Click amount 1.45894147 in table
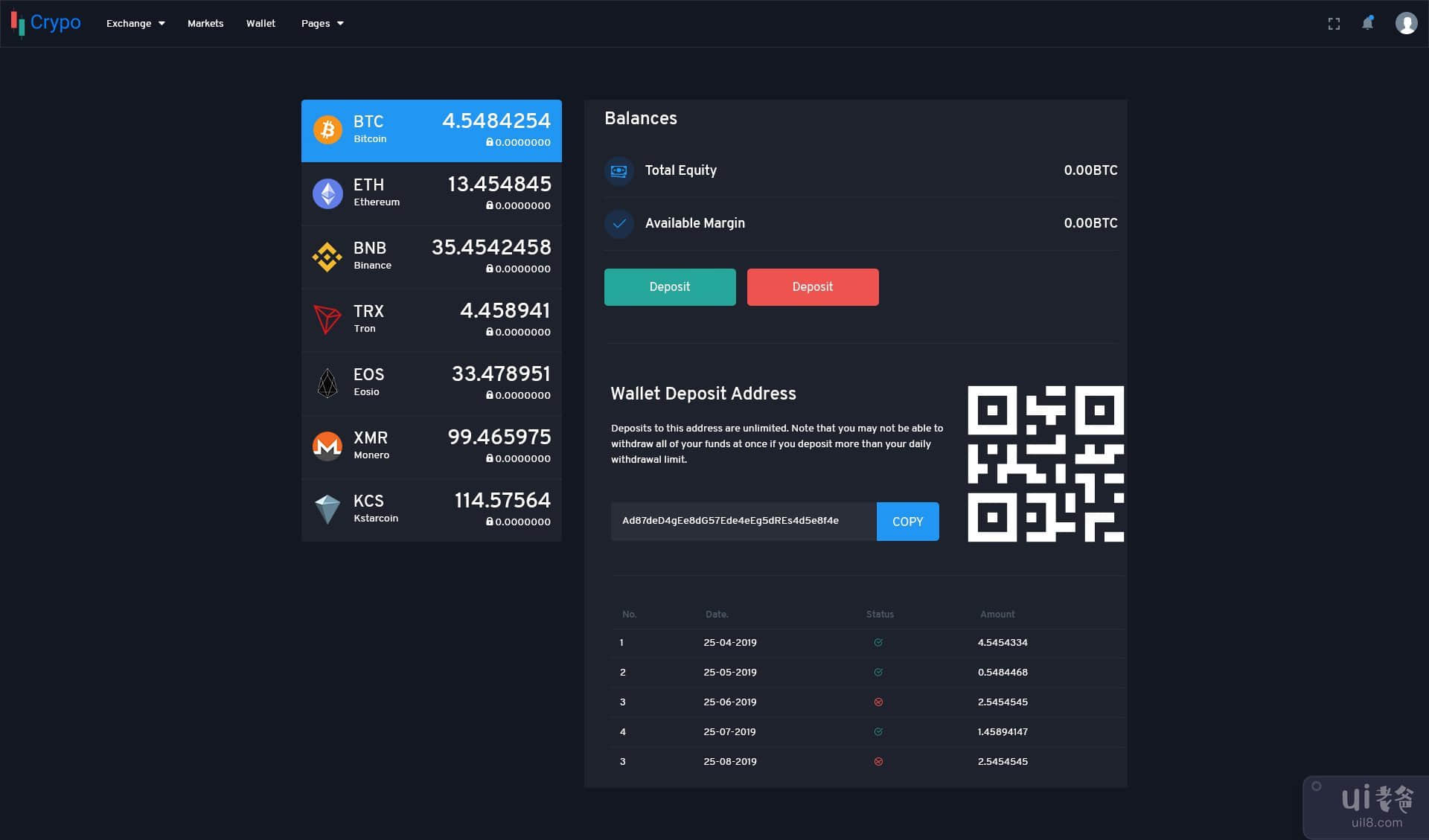 [1003, 732]
